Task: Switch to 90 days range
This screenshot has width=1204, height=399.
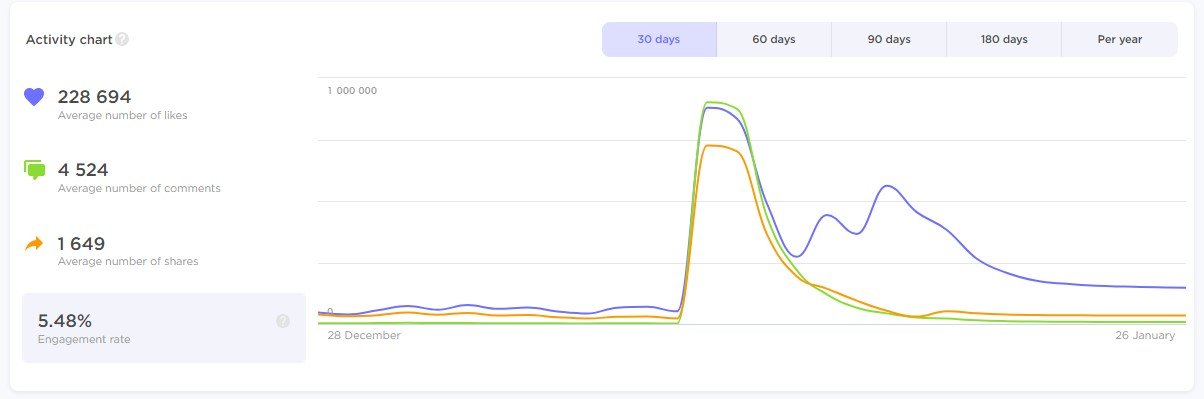Action: point(889,40)
